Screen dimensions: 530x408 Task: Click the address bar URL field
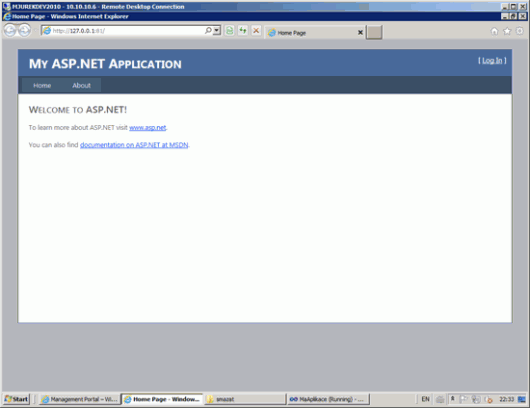click(128, 31)
